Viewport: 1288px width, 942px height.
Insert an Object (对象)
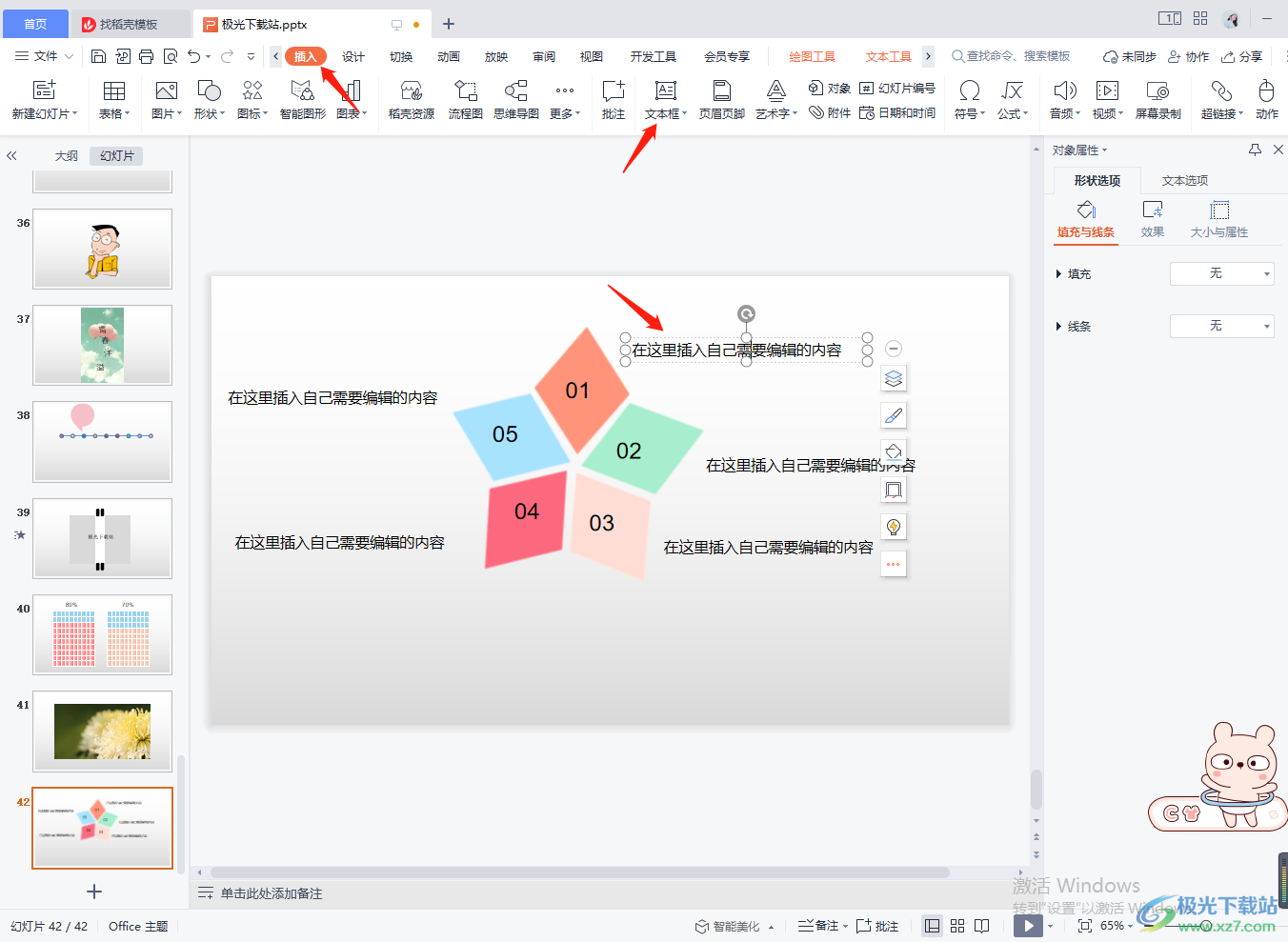(x=829, y=88)
